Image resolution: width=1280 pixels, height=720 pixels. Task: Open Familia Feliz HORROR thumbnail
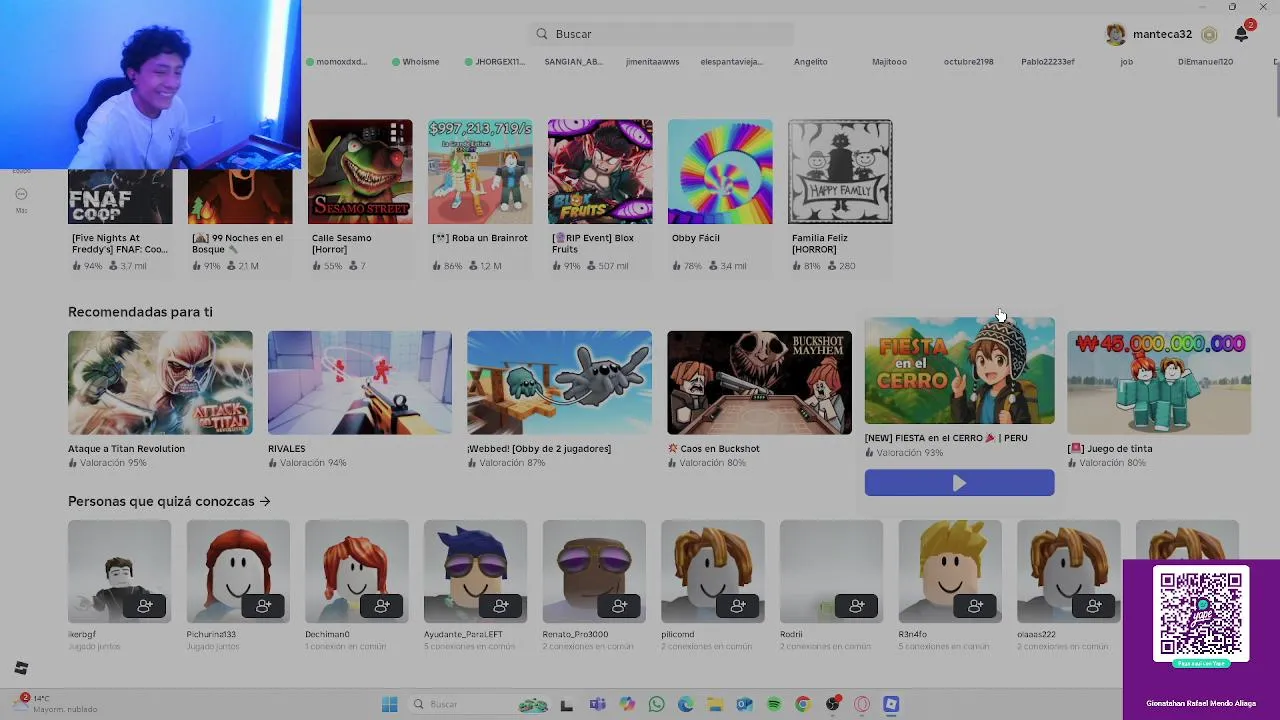tap(840, 172)
